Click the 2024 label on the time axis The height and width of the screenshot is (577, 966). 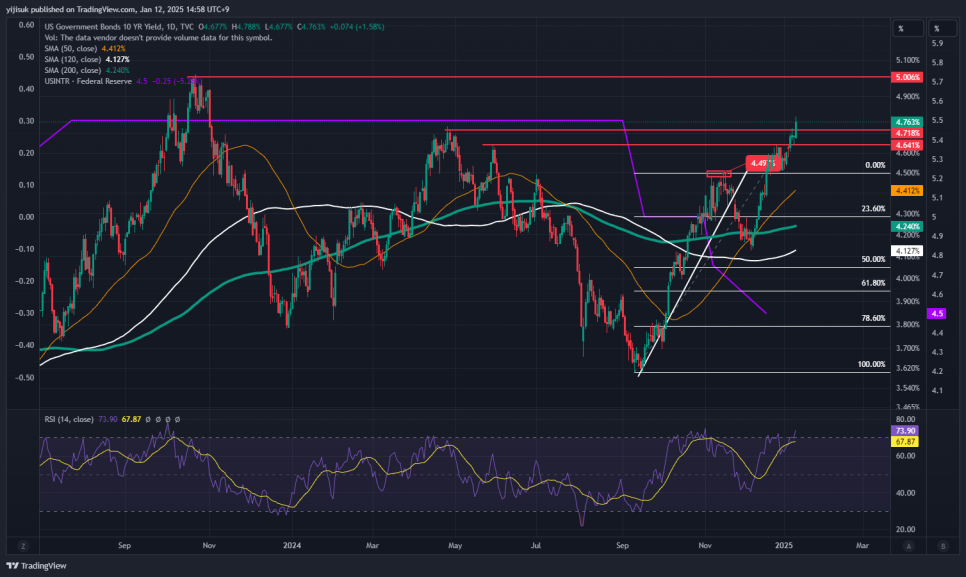click(292, 546)
